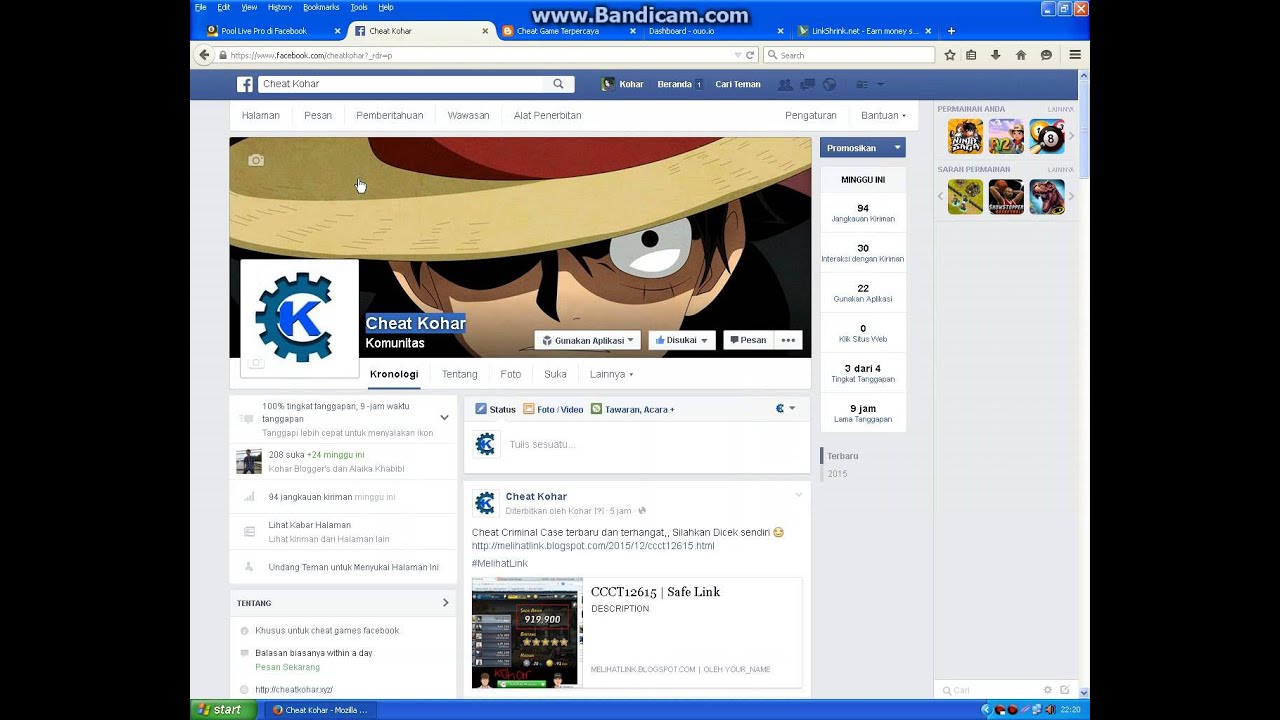Click the Pesan button on cover photo

(x=748, y=340)
